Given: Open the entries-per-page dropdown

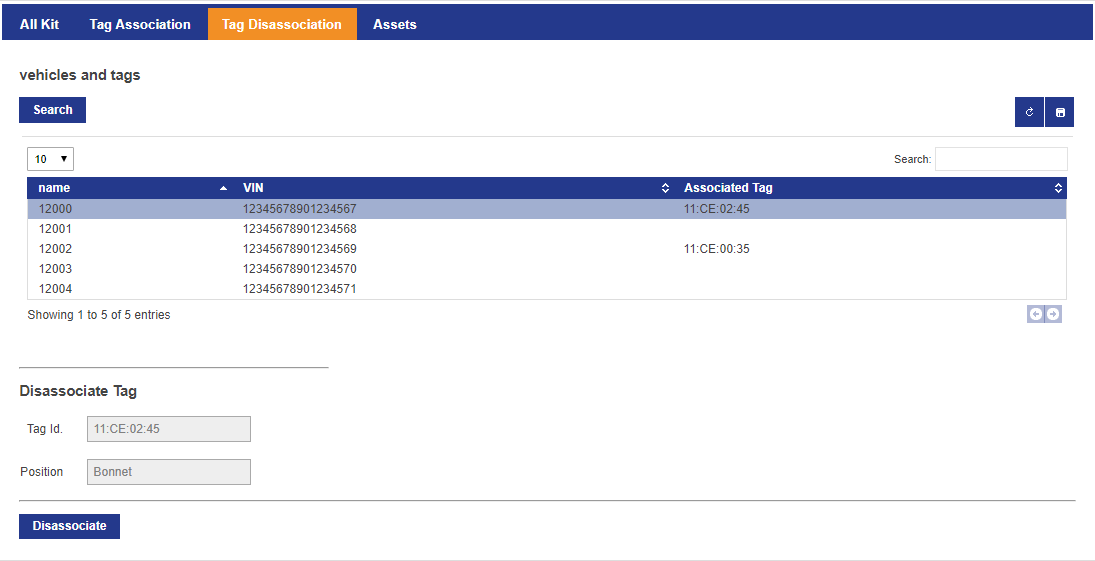Looking at the screenshot, I should pyautogui.click(x=50, y=159).
